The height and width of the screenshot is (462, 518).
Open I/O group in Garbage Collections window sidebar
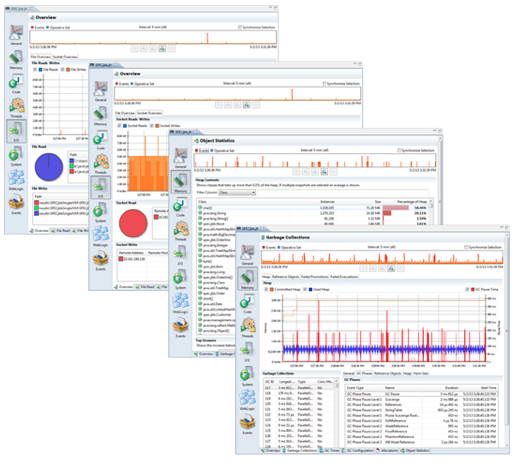click(247, 351)
